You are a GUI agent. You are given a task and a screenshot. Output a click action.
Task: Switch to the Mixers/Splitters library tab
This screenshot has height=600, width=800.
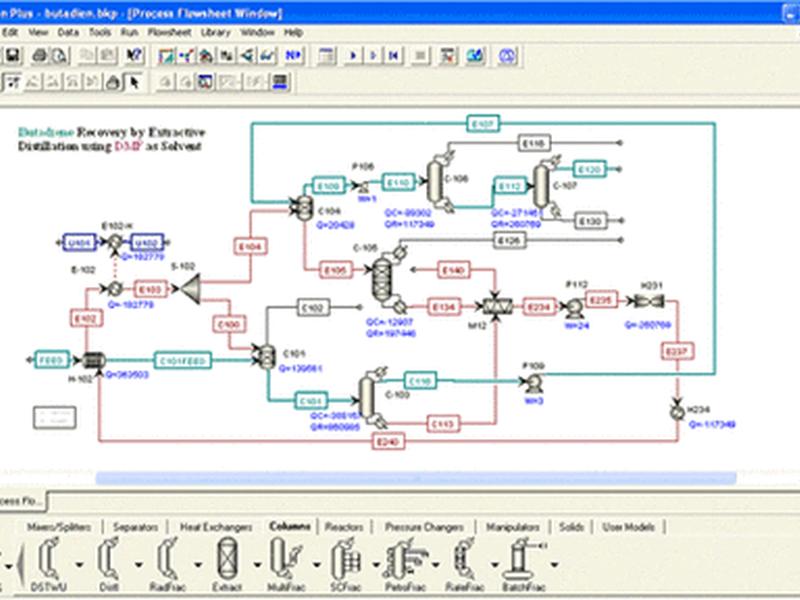(59, 527)
